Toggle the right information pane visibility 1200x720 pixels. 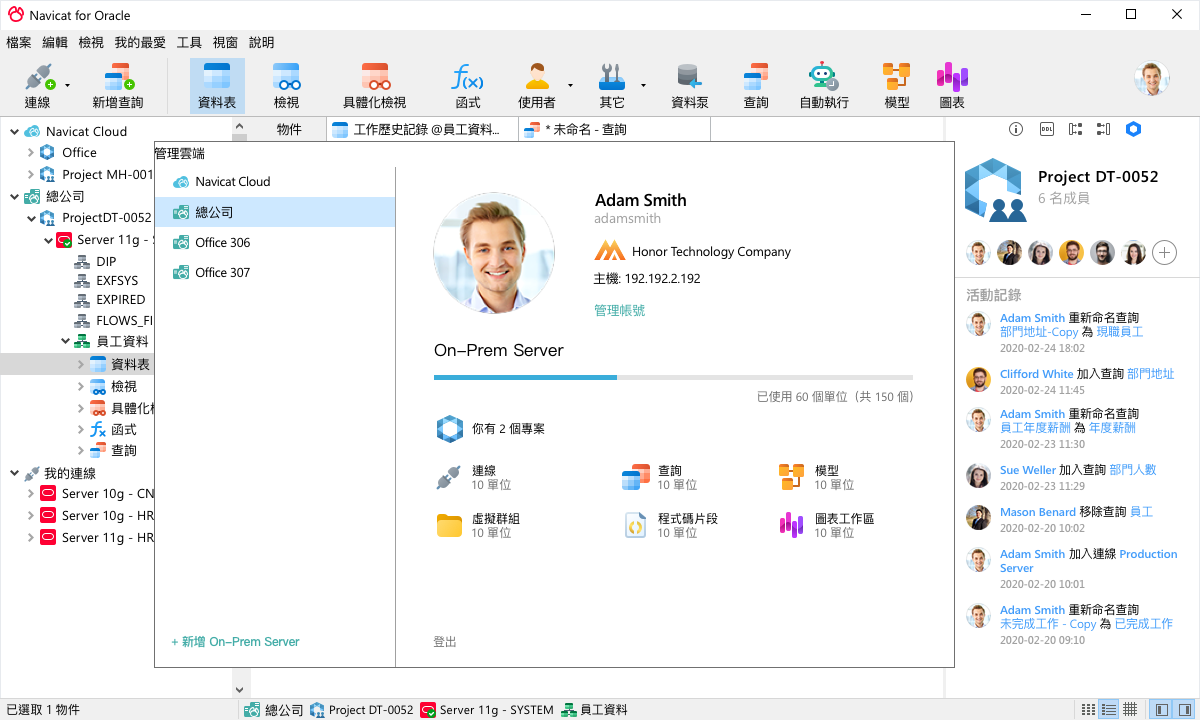point(1182,709)
